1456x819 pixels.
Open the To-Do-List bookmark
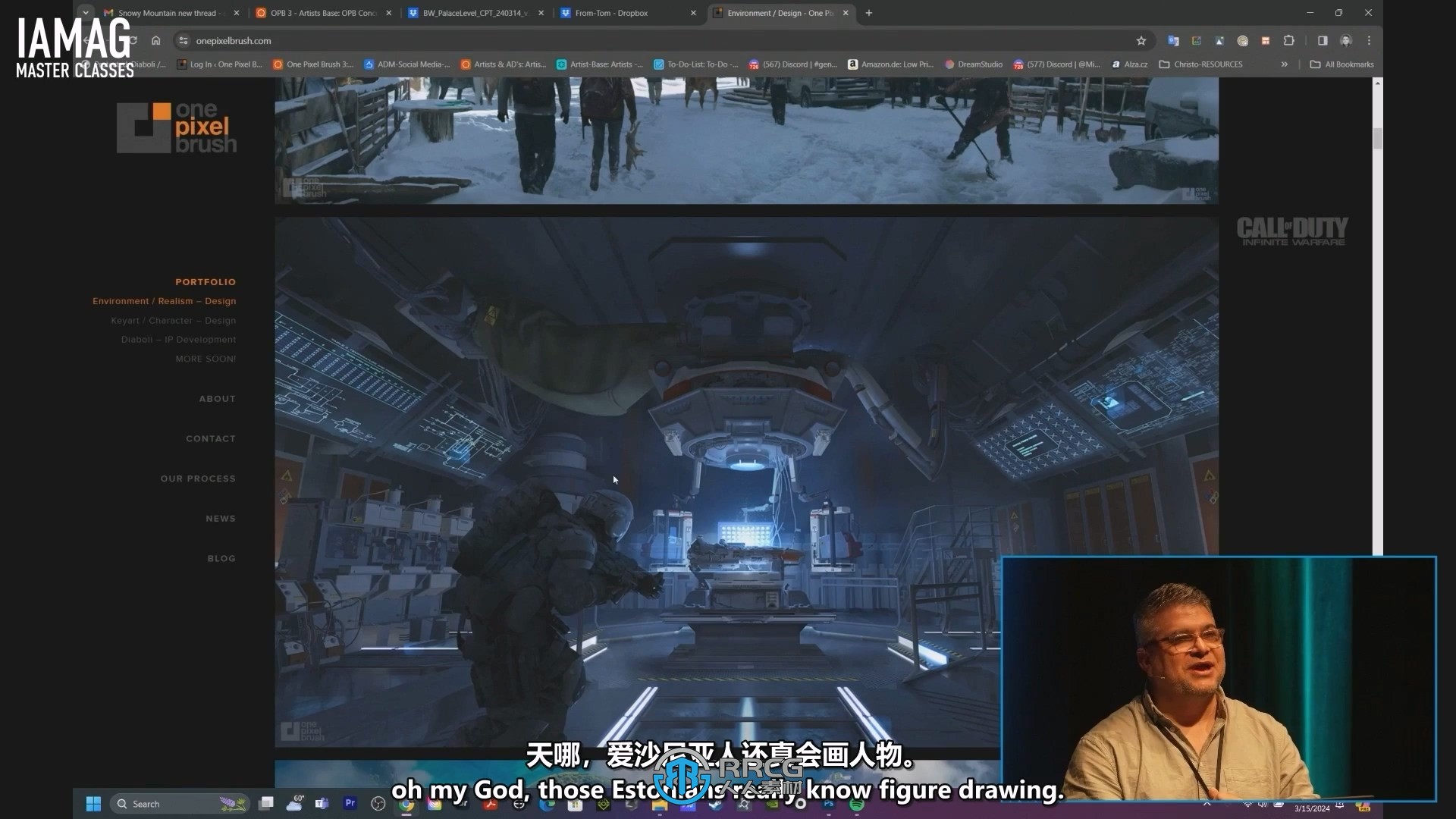696,64
